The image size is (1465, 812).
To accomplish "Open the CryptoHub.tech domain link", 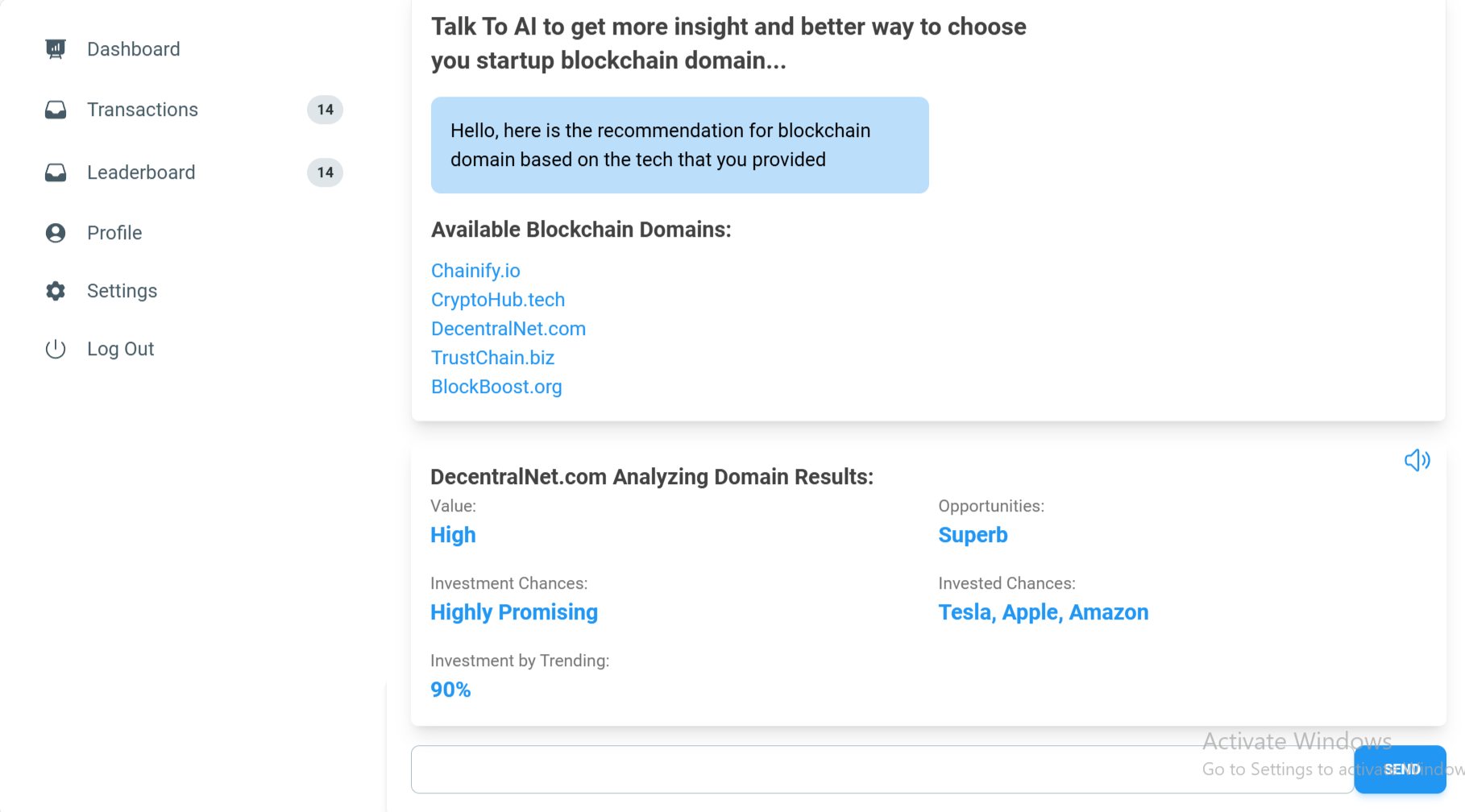I will [x=498, y=300].
